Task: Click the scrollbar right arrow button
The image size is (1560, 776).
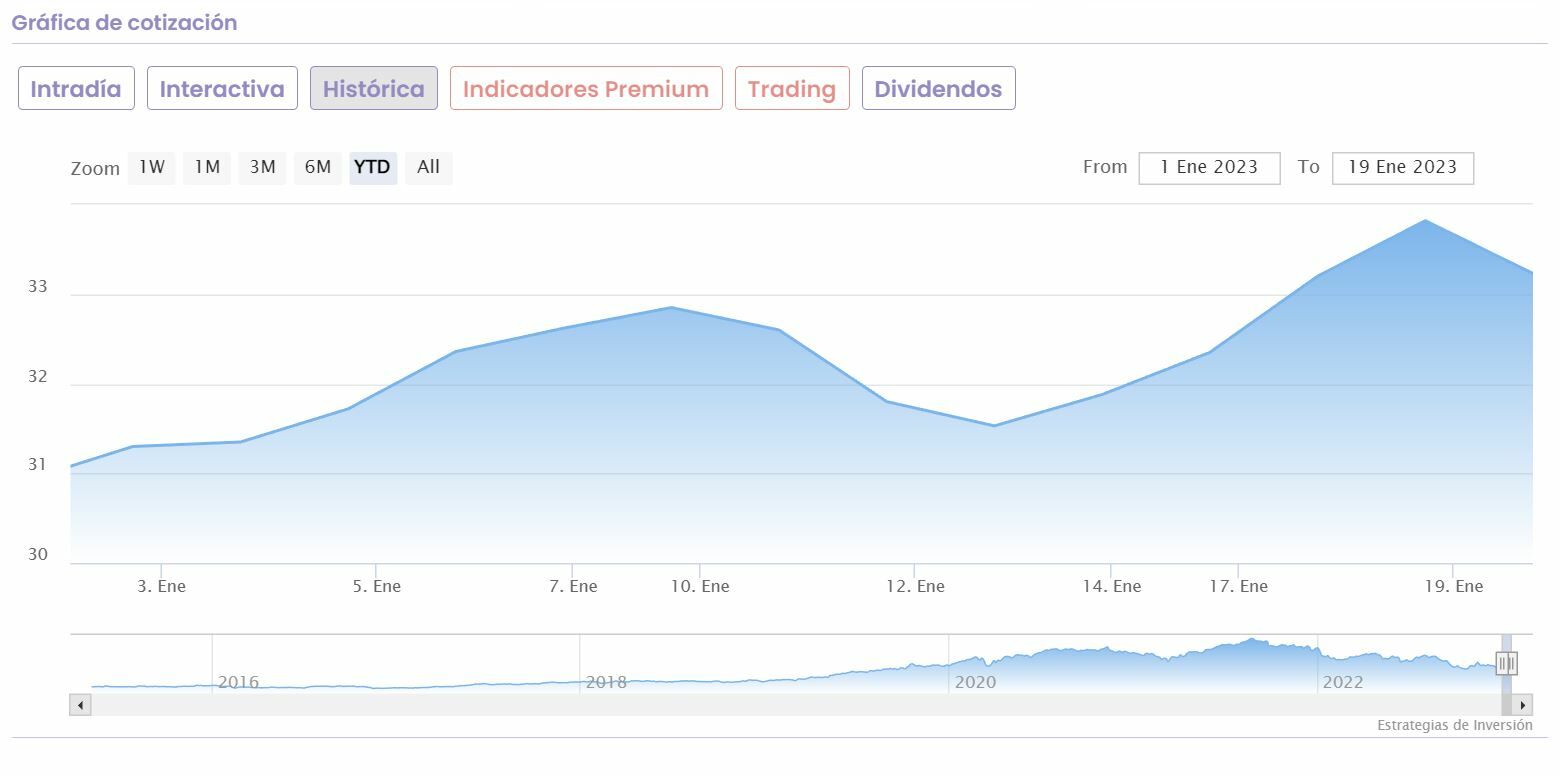Action: tap(1522, 706)
